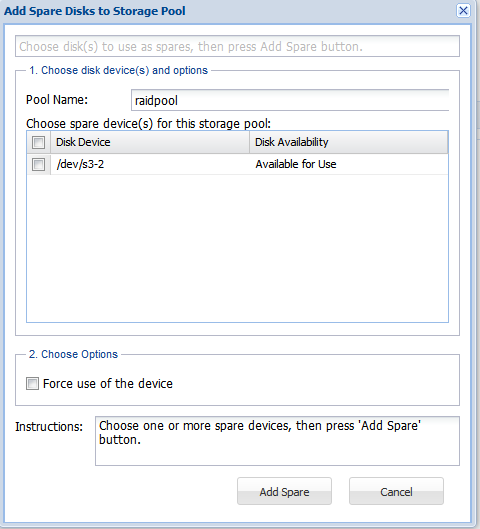The image size is (480, 529).
Task: Click the Choose disk device(s) and options heading
Action: pos(118,70)
